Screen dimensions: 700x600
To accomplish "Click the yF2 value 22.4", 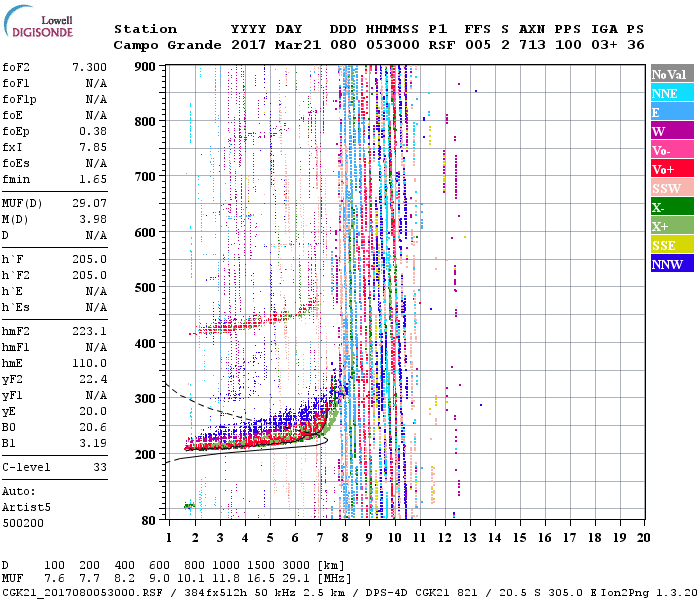I will point(93,379).
